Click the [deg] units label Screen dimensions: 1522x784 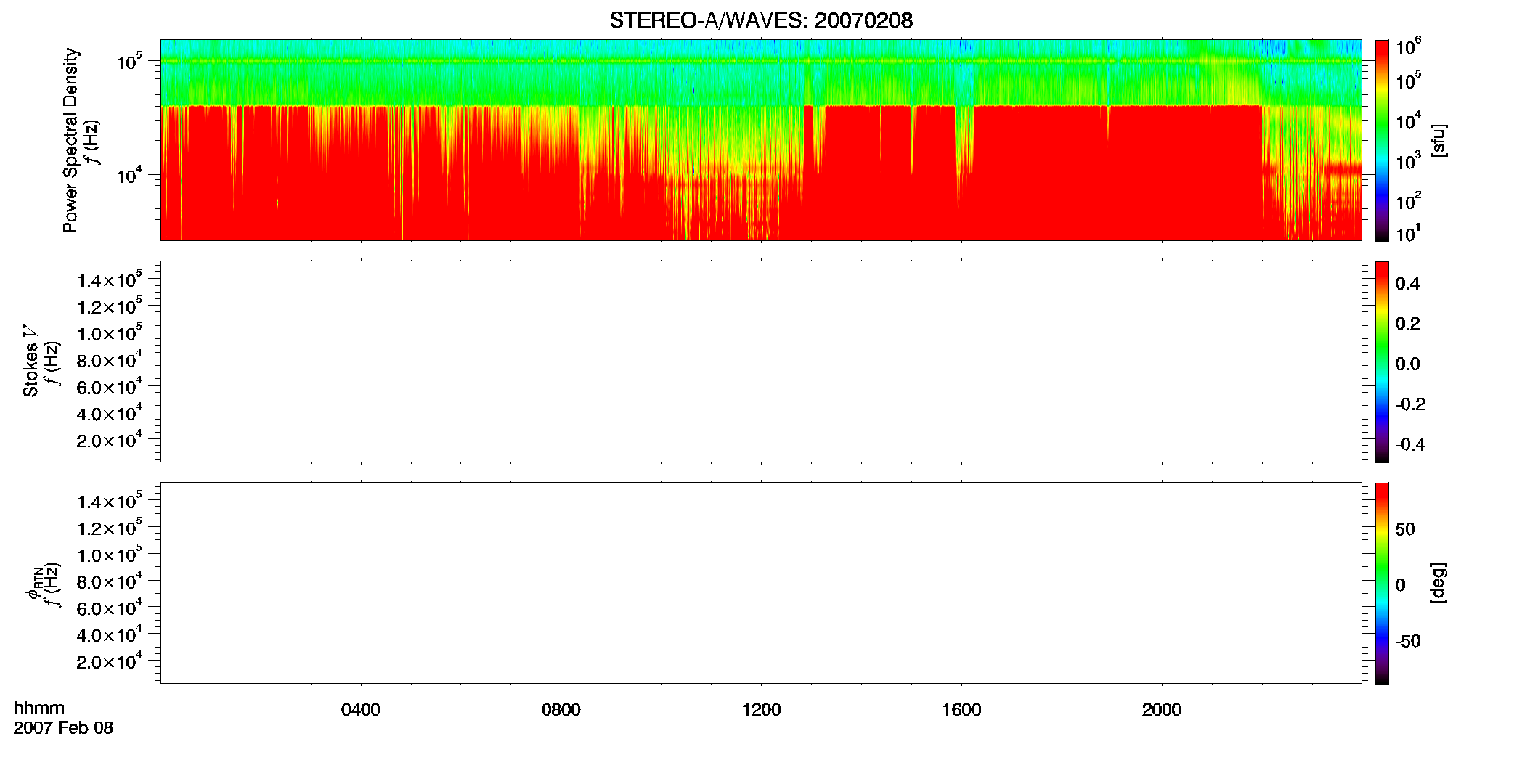tap(1438, 583)
